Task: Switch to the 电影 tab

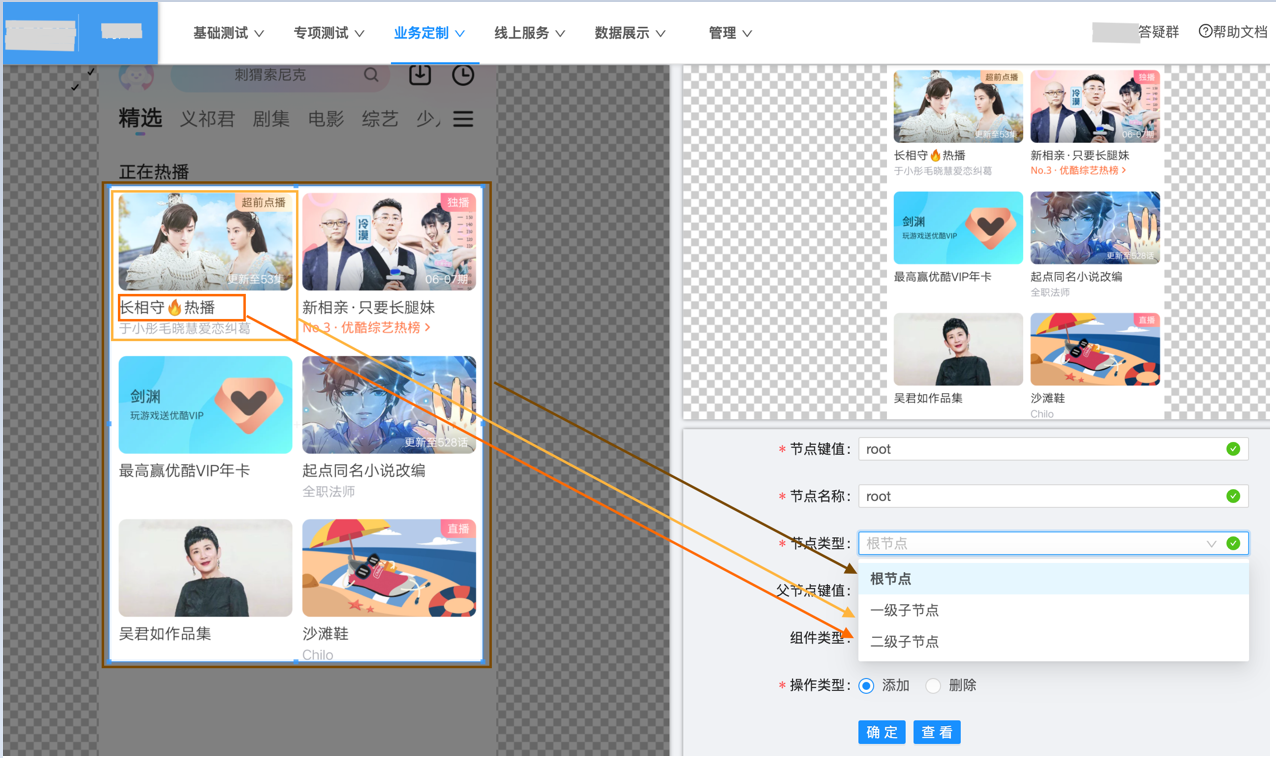Action: [325, 119]
